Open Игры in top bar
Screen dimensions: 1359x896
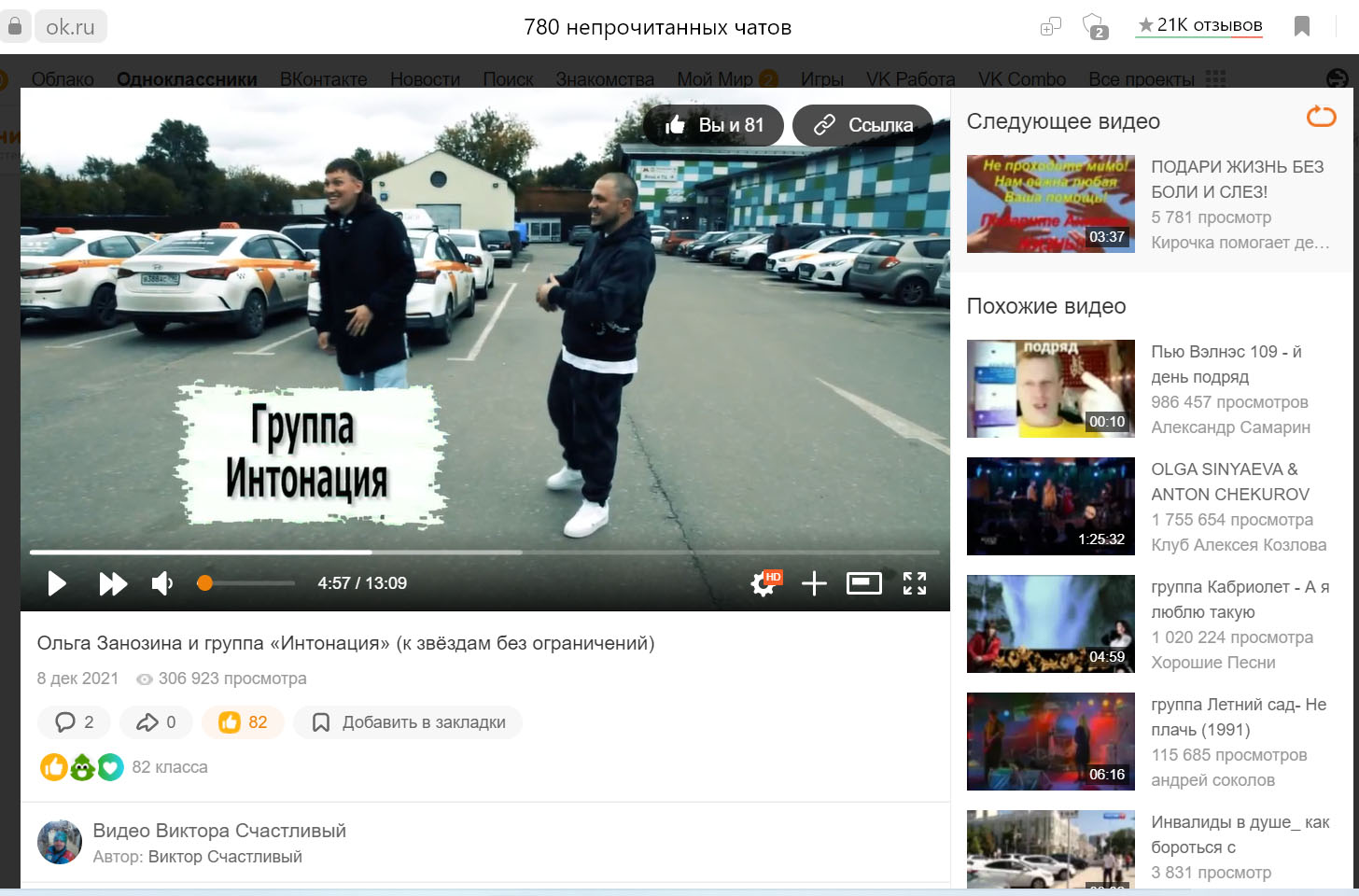click(822, 79)
